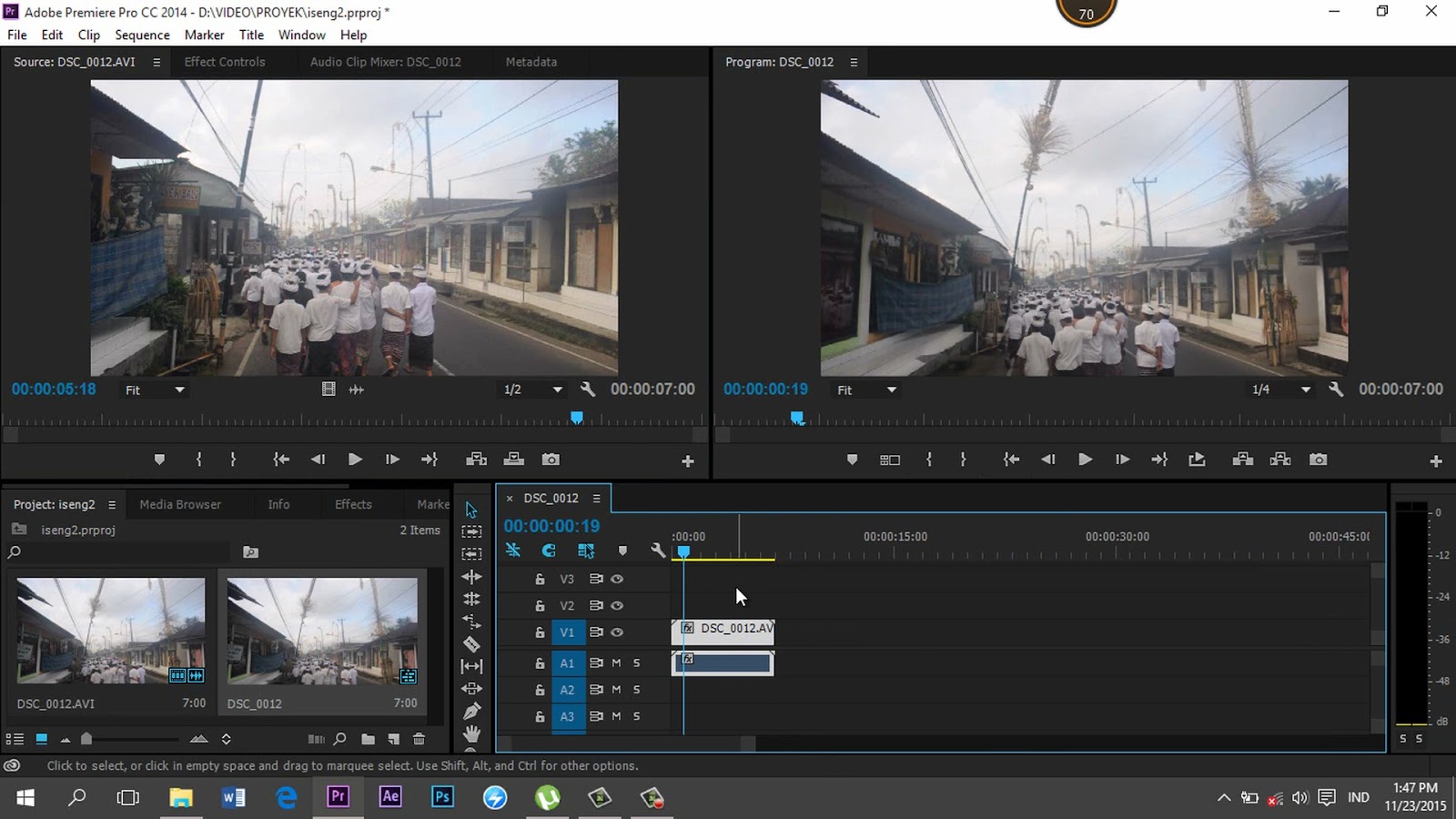Select the Razor tool in the tools panel
This screenshot has width=1456, height=819.
click(x=471, y=644)
